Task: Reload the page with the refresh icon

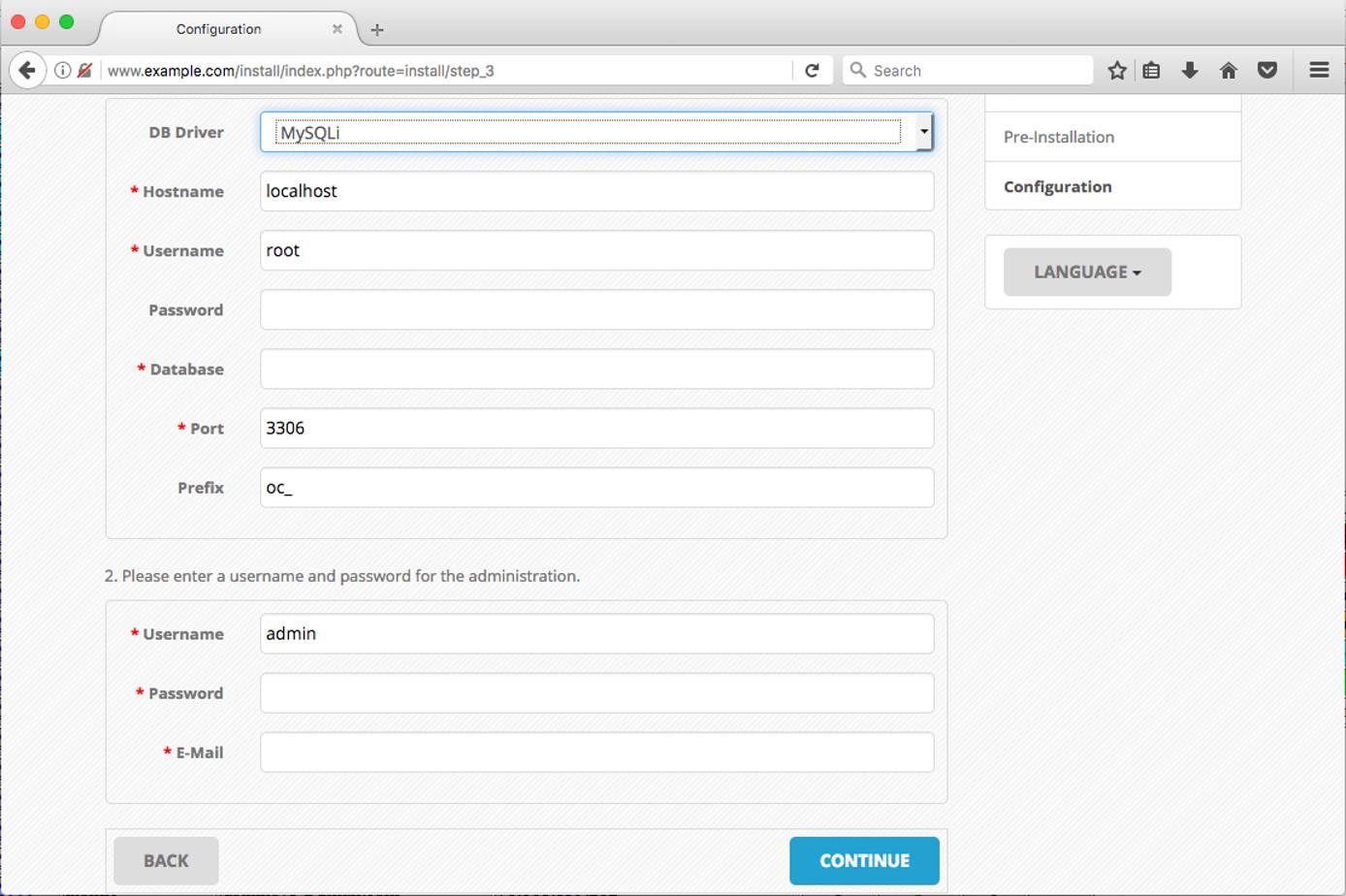Action: (813, 70)
